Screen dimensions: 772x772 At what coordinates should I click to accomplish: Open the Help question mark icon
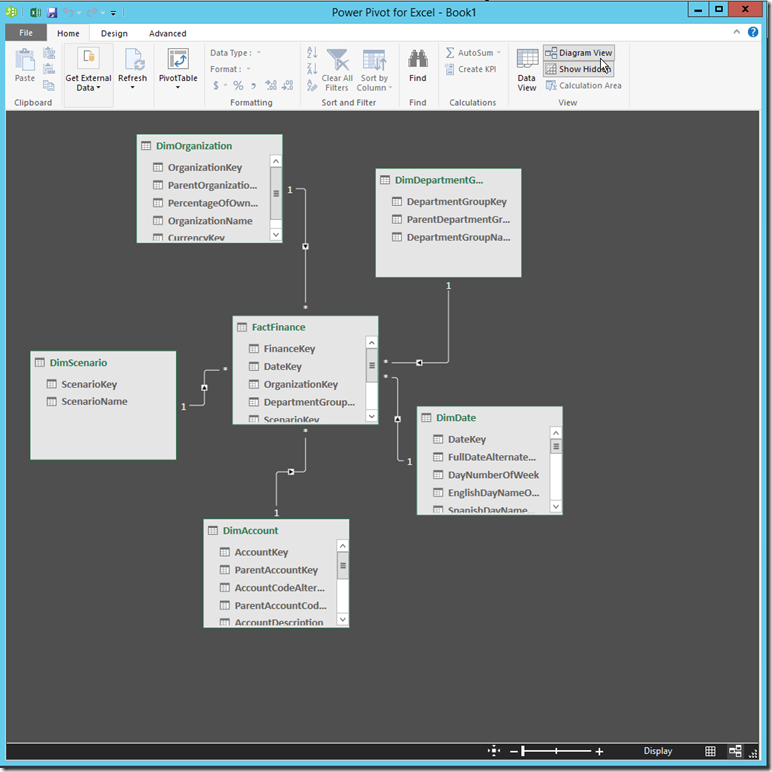[x=753, y=32]
